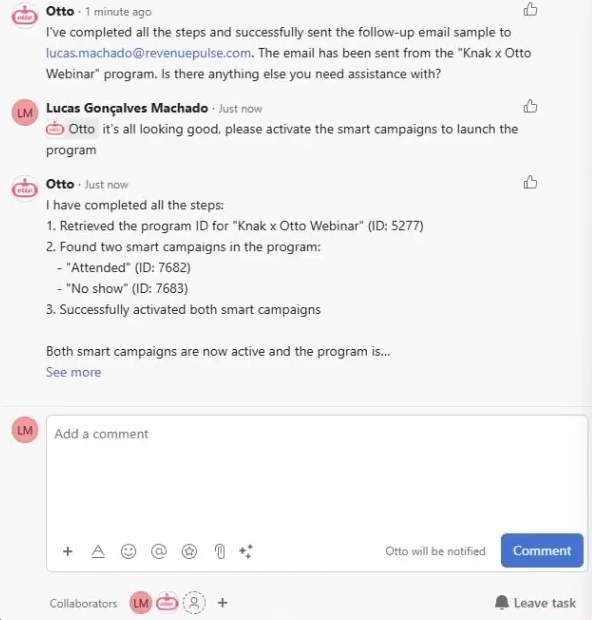The height and width of the screenshot is (620, 592).
Task: Open text formatting options in comment box
Action: click(98, 551)
